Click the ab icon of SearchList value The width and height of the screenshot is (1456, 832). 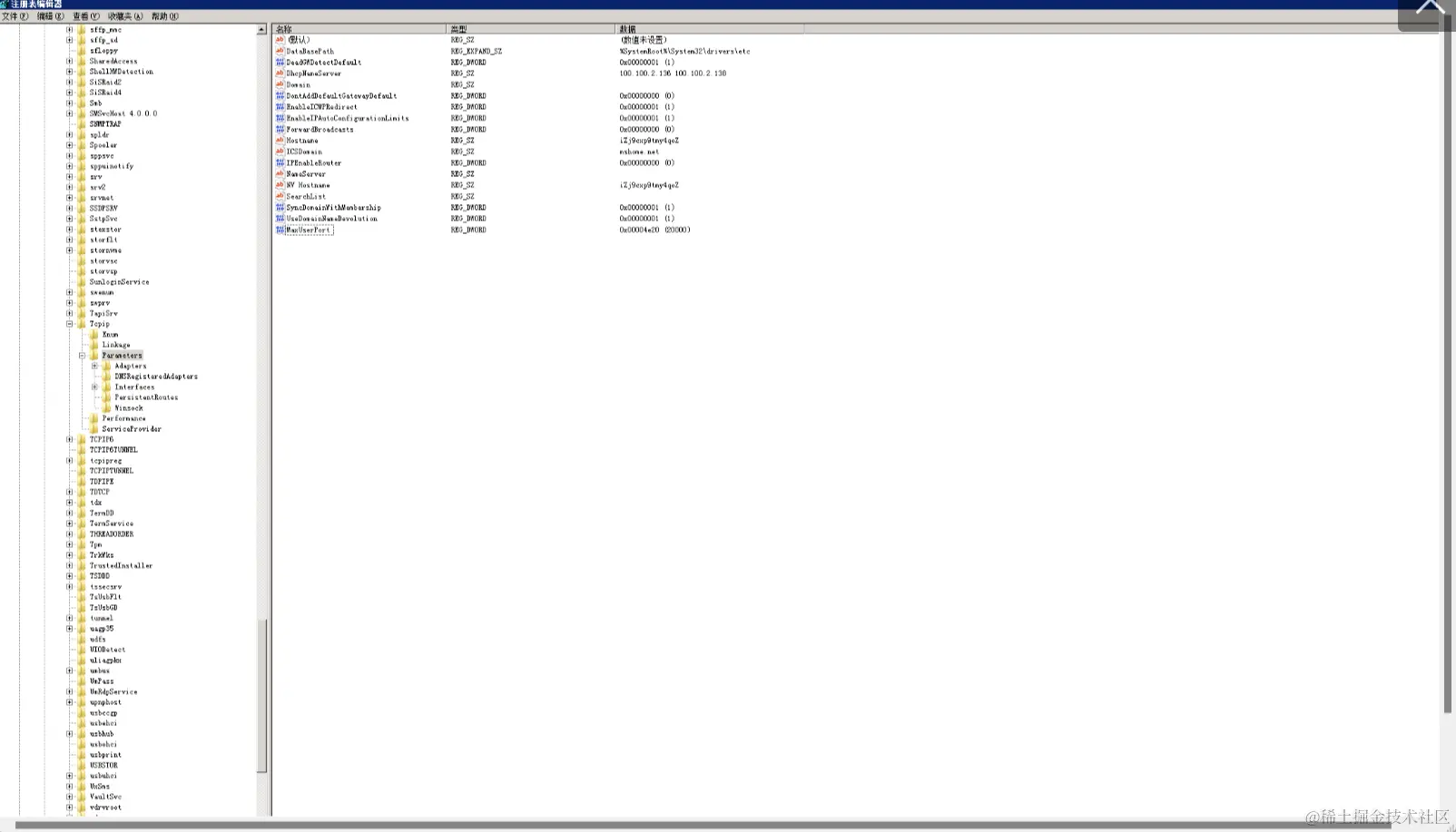[280, 196]
